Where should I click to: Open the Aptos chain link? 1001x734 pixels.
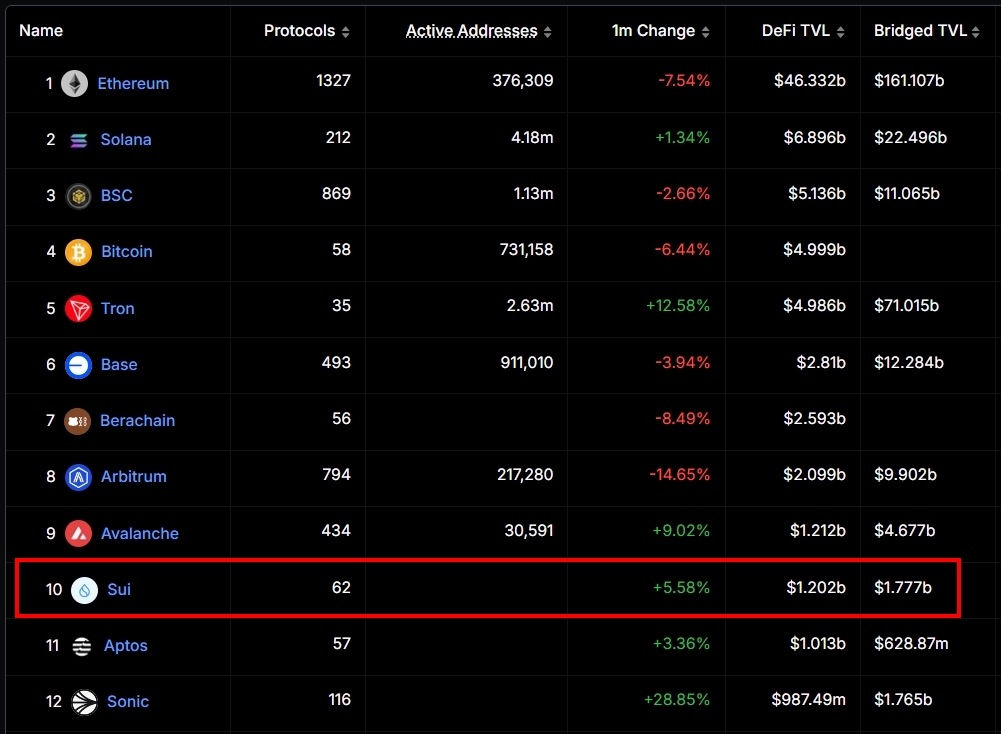(126, 646)
